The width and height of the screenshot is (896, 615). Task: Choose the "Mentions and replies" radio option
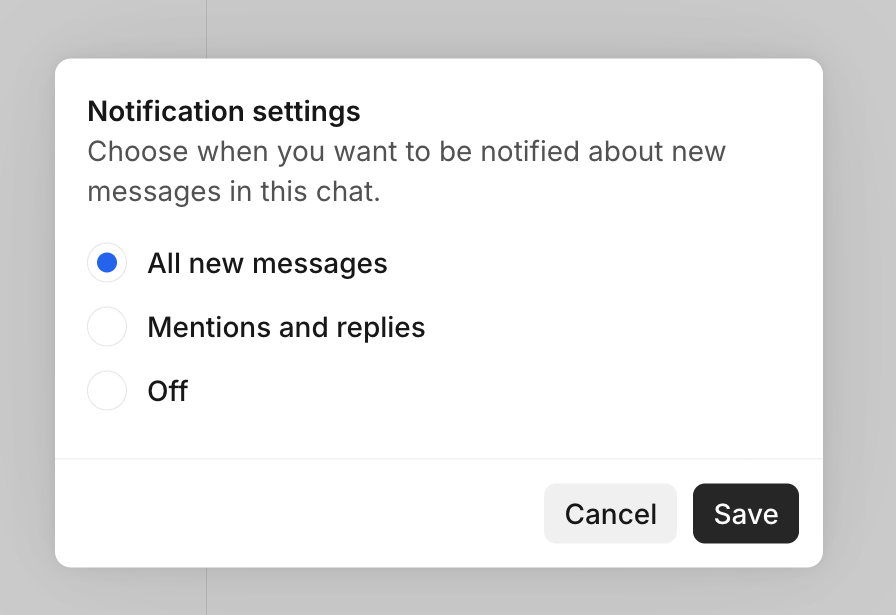(x=107, y=327)
